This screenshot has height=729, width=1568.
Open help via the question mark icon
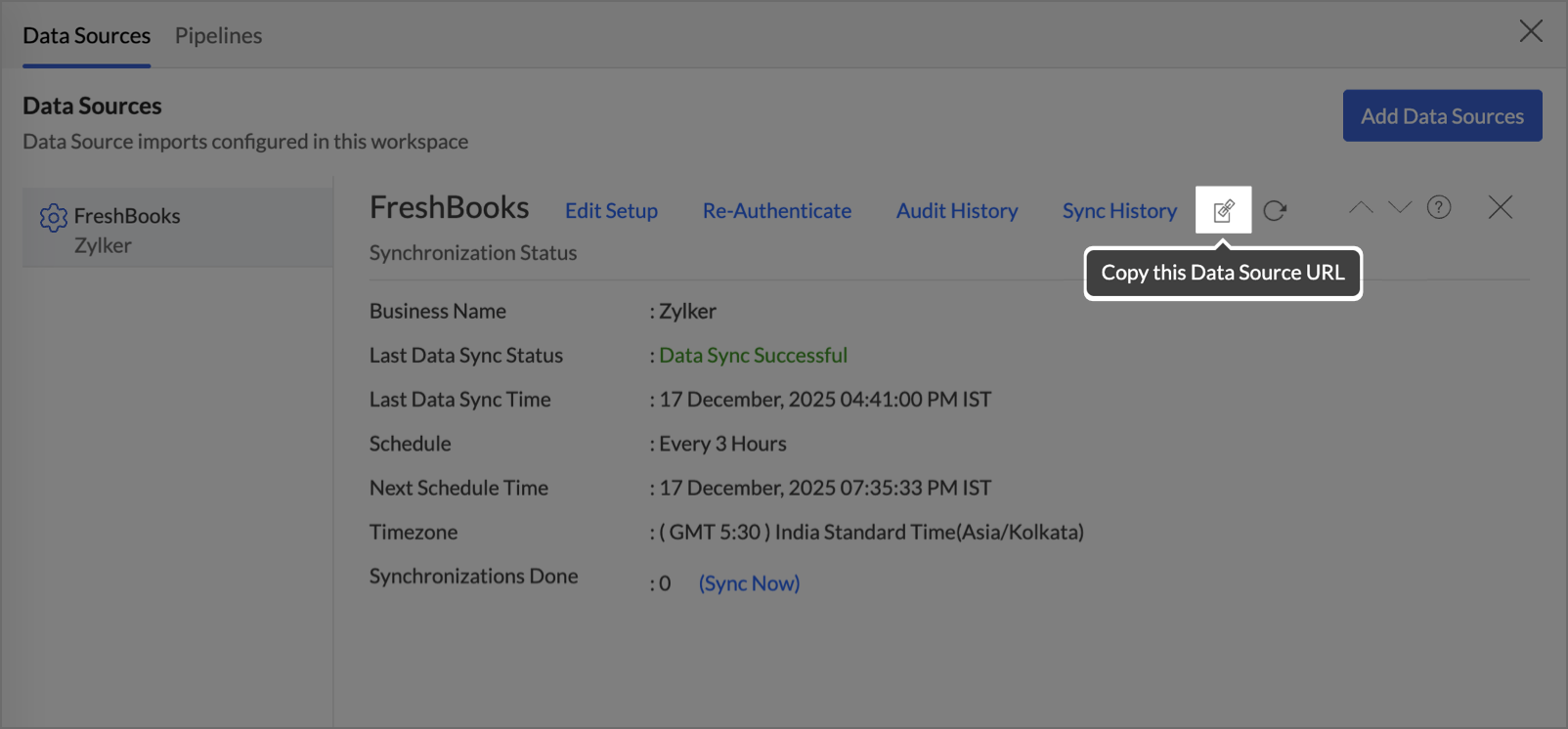click(x=1439, y=207)
